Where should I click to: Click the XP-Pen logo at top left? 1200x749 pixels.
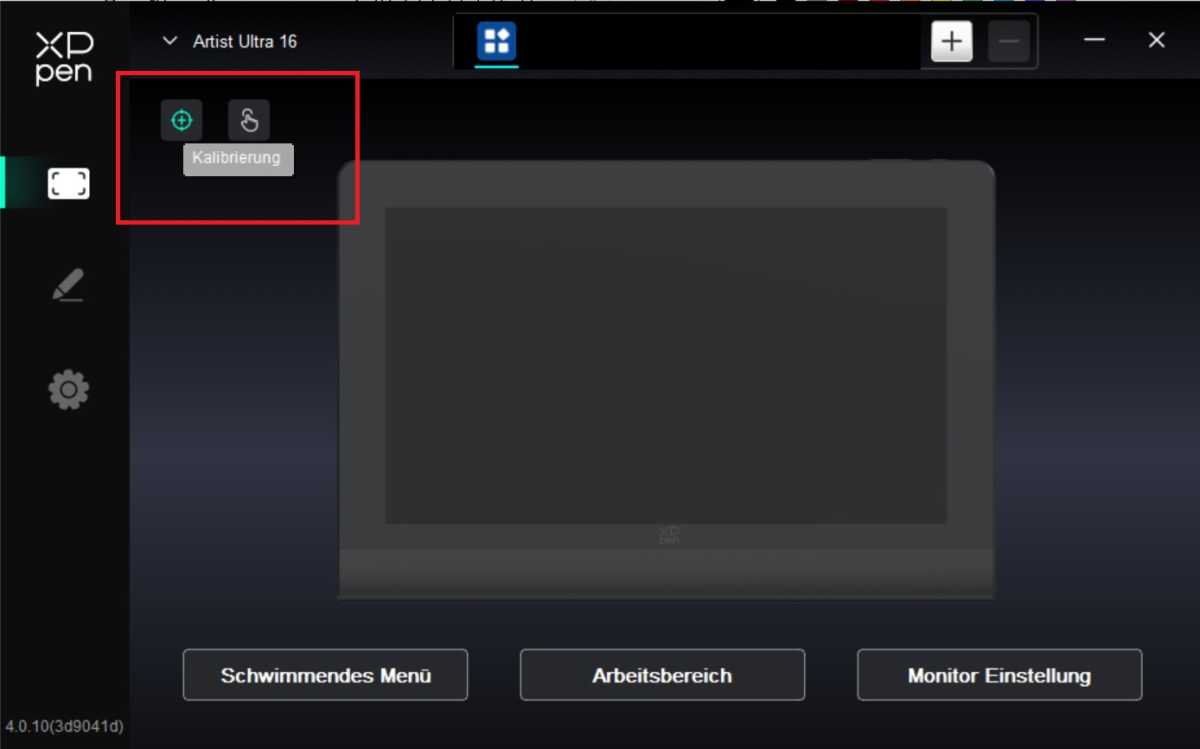(x=64, y=58)
